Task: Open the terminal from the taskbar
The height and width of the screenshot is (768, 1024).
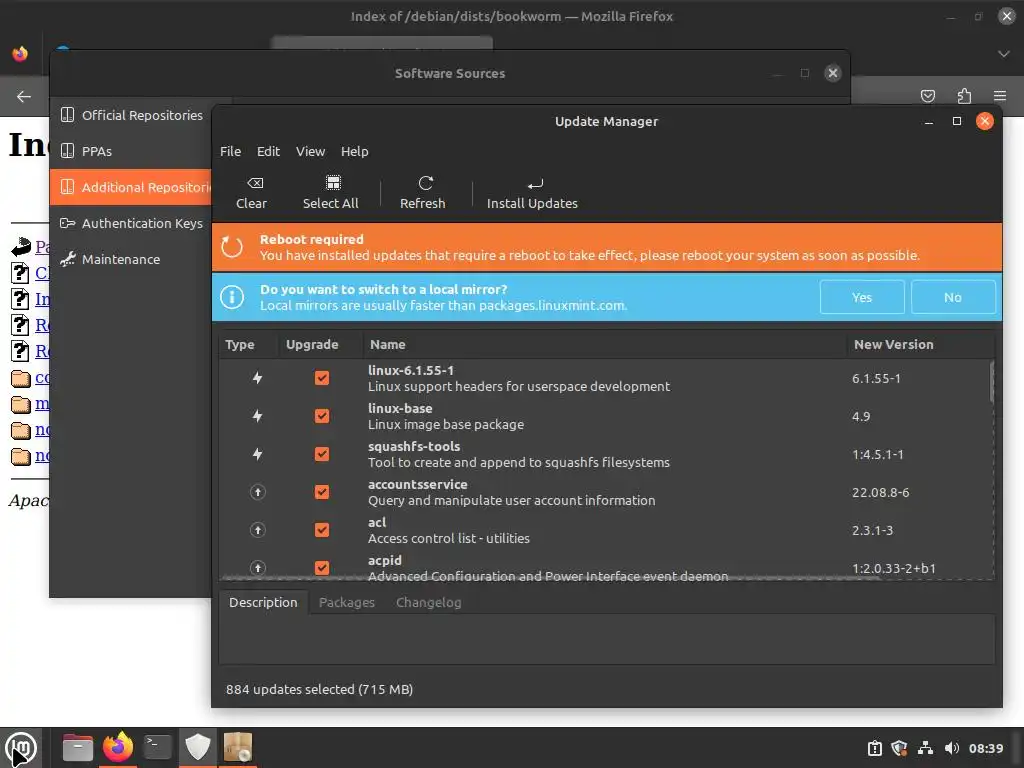Action: point(157,747)
